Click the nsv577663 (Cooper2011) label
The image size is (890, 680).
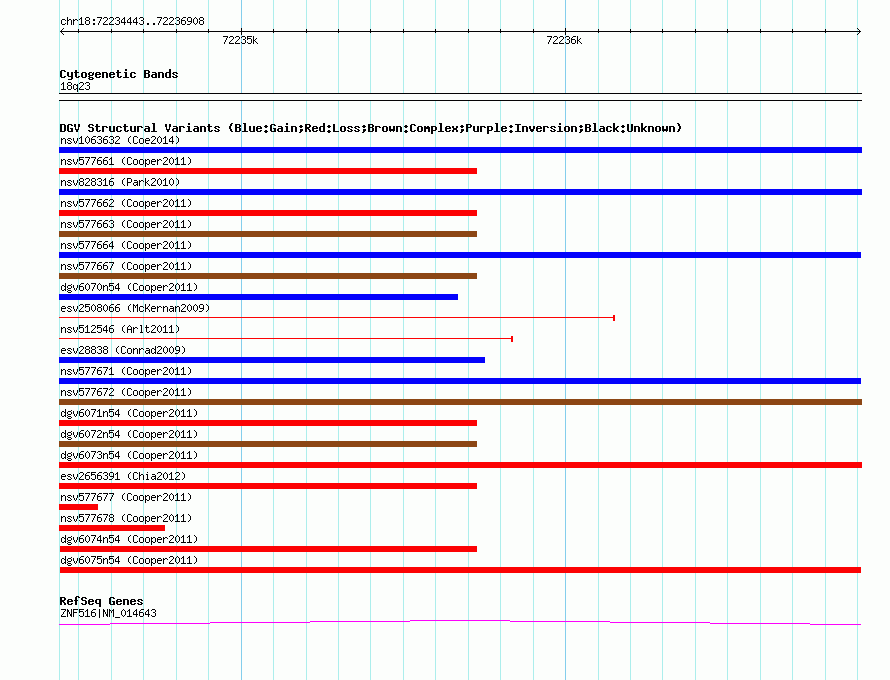[x=126, y=224]
